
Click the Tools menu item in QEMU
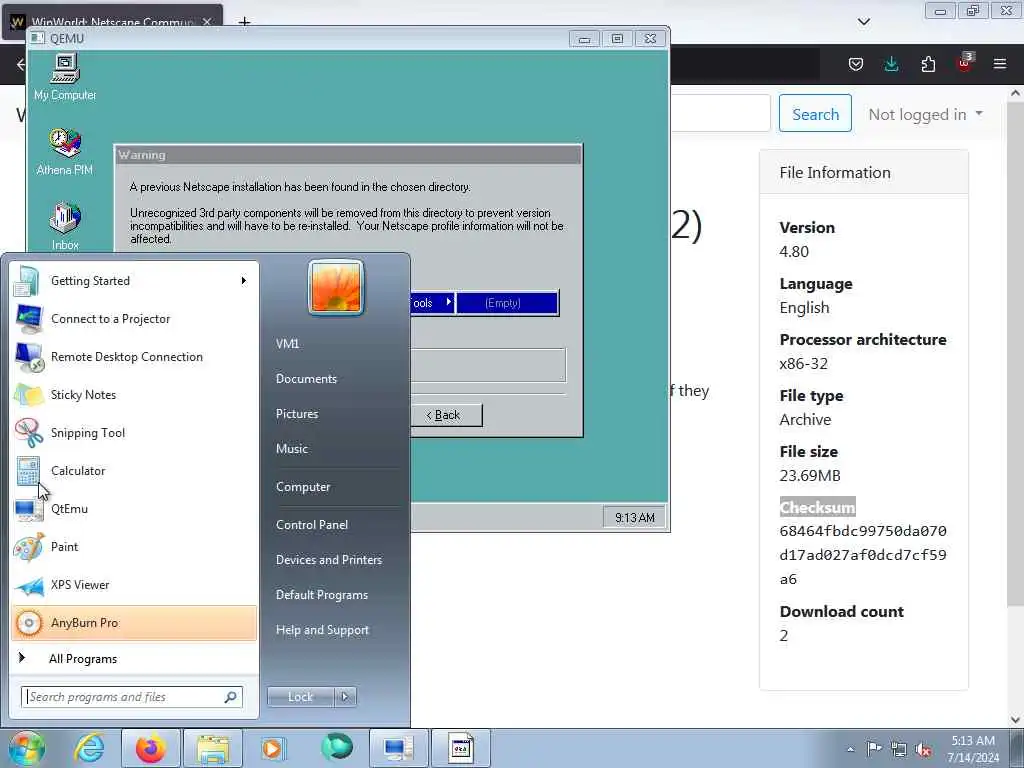coord(432,303)
